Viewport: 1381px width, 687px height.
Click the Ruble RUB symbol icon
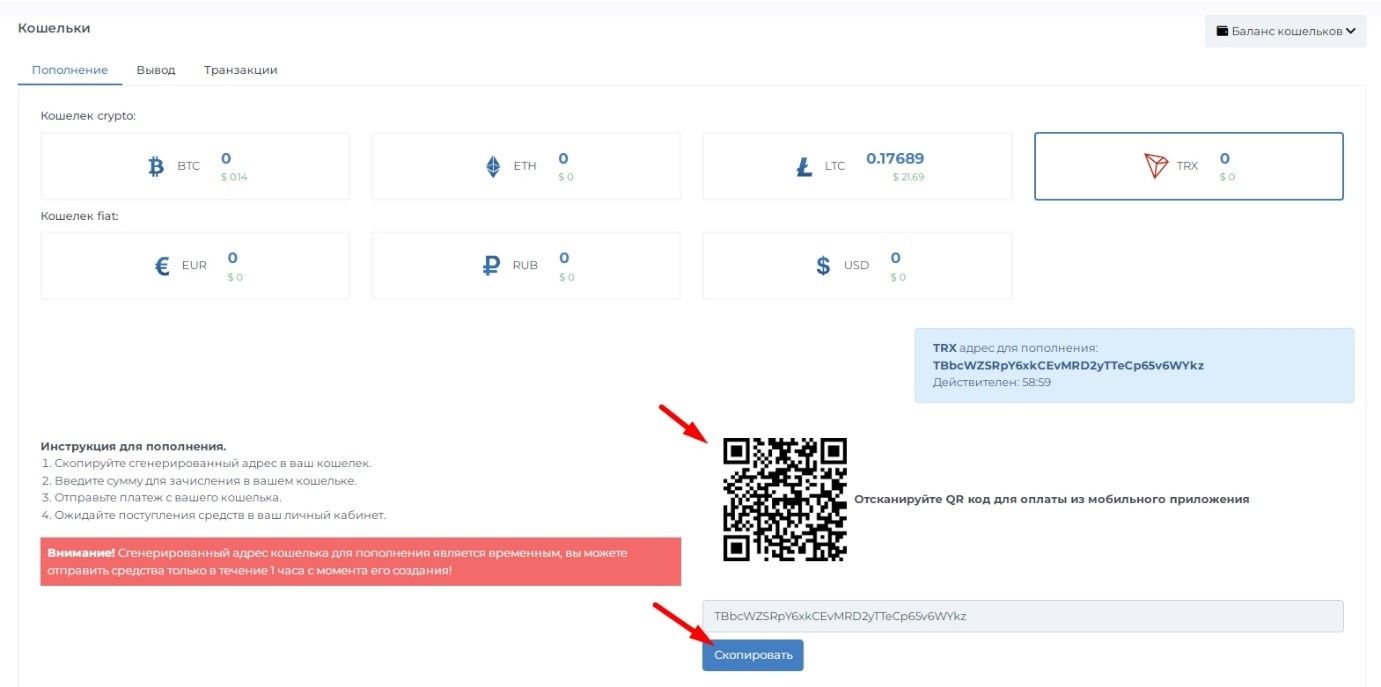pos(491,266)
